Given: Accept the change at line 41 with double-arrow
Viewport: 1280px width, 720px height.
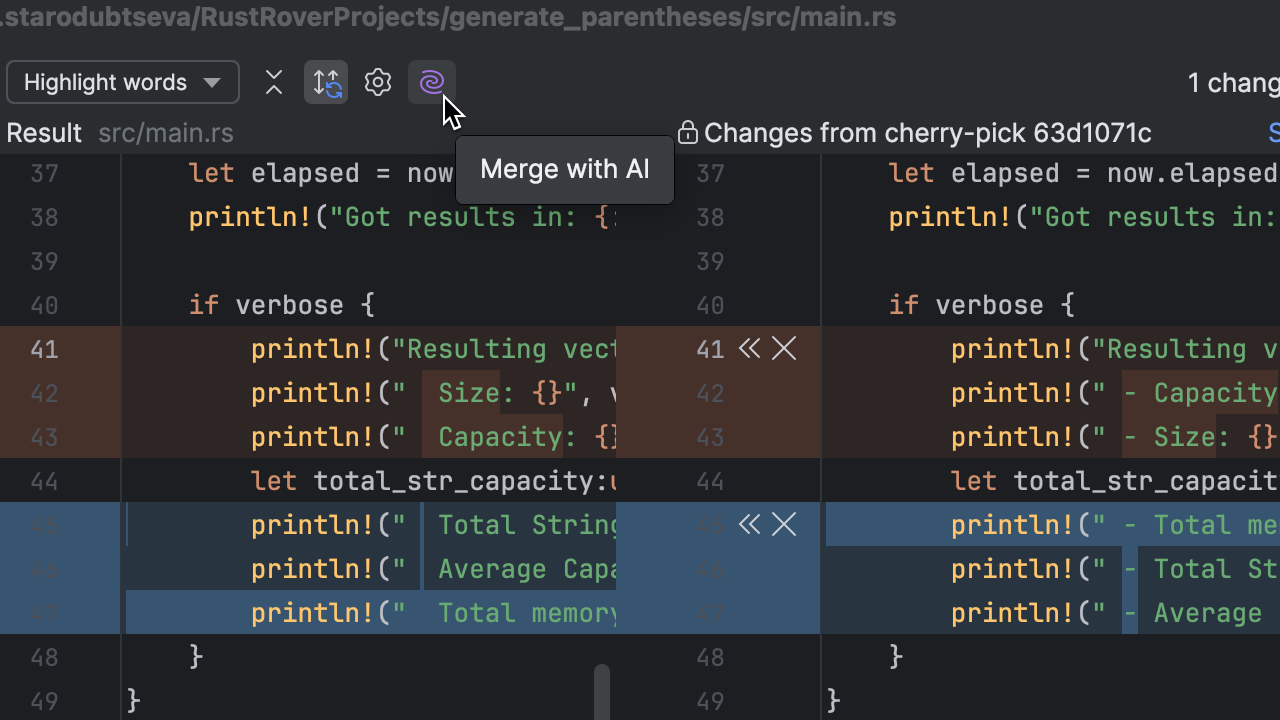Looking at the screenshot, I should [749, 349].
